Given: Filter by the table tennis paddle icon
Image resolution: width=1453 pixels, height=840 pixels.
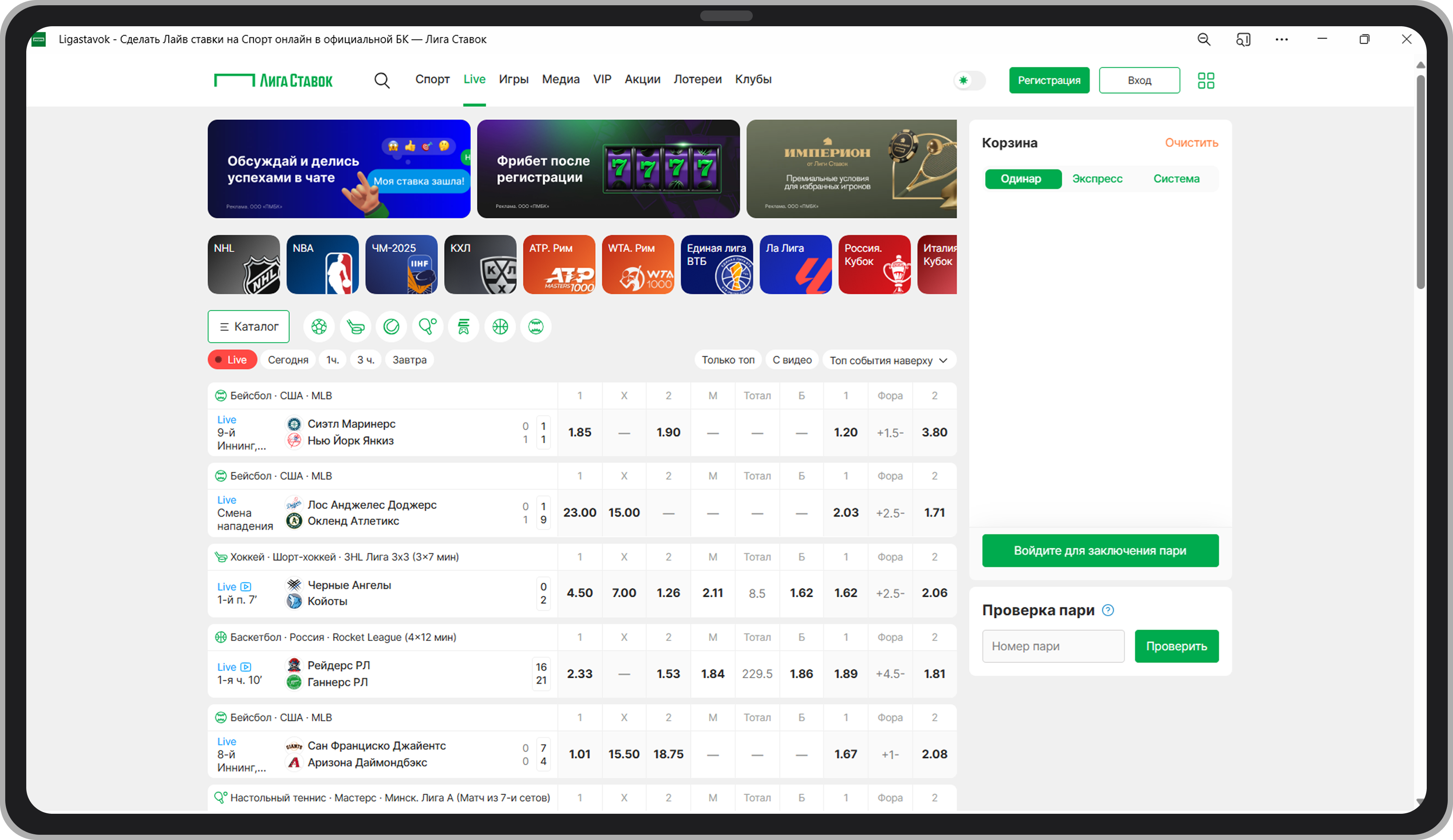Looking at the screenshot, I should point(427,327).
